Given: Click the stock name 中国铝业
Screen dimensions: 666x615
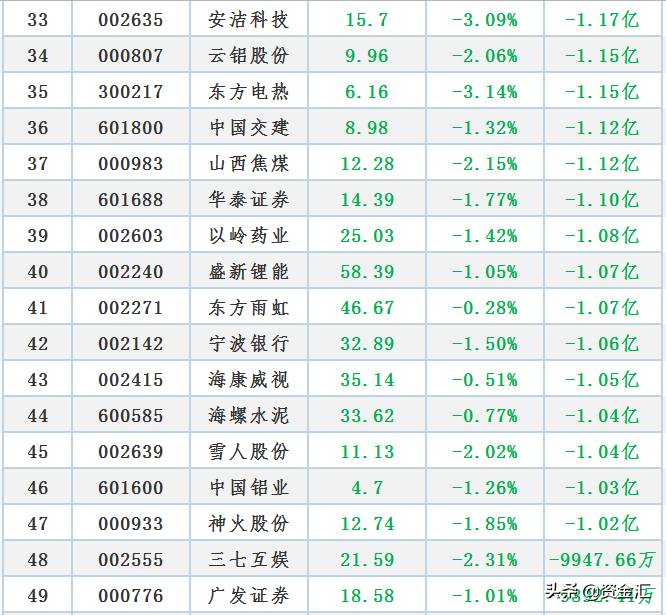Looking at the screenshot, I should (249, 488).
